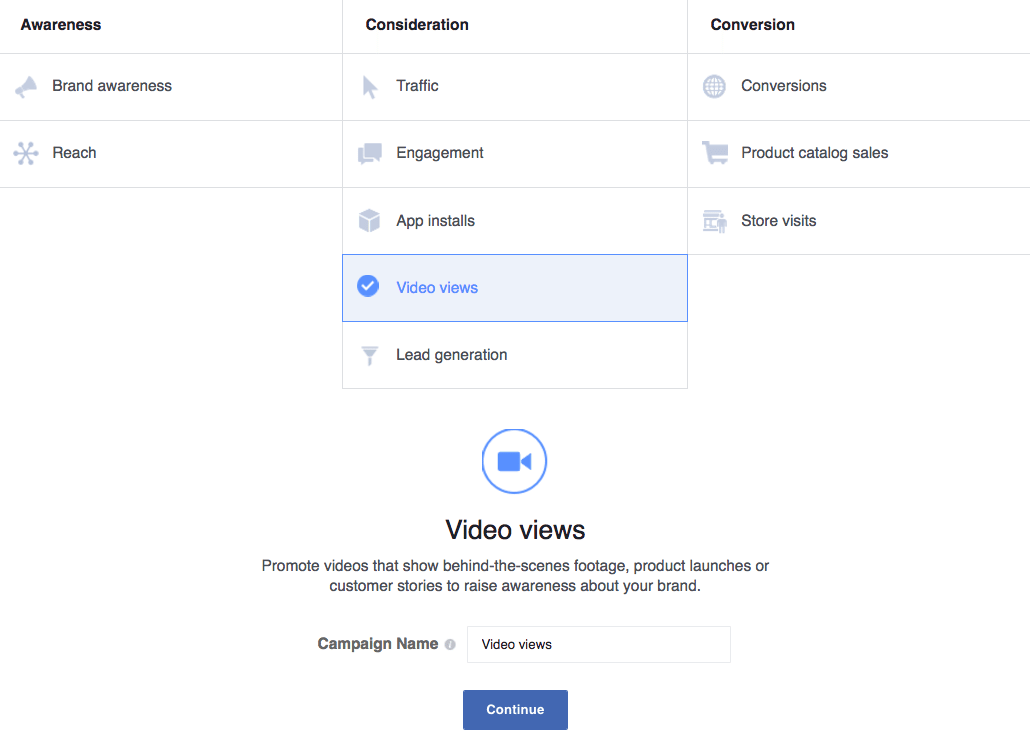Click the large Video views camera icon
The height and width of the screenshot is (742, 1030).
[x=514, y=461]
